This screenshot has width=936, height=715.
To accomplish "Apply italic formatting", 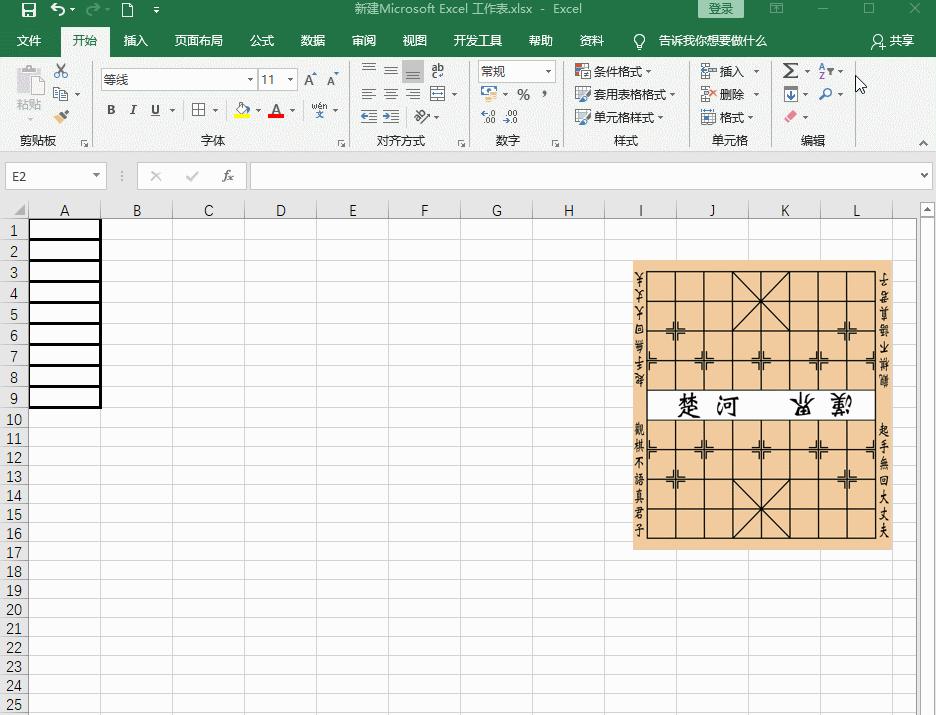I will click(133, 110).
